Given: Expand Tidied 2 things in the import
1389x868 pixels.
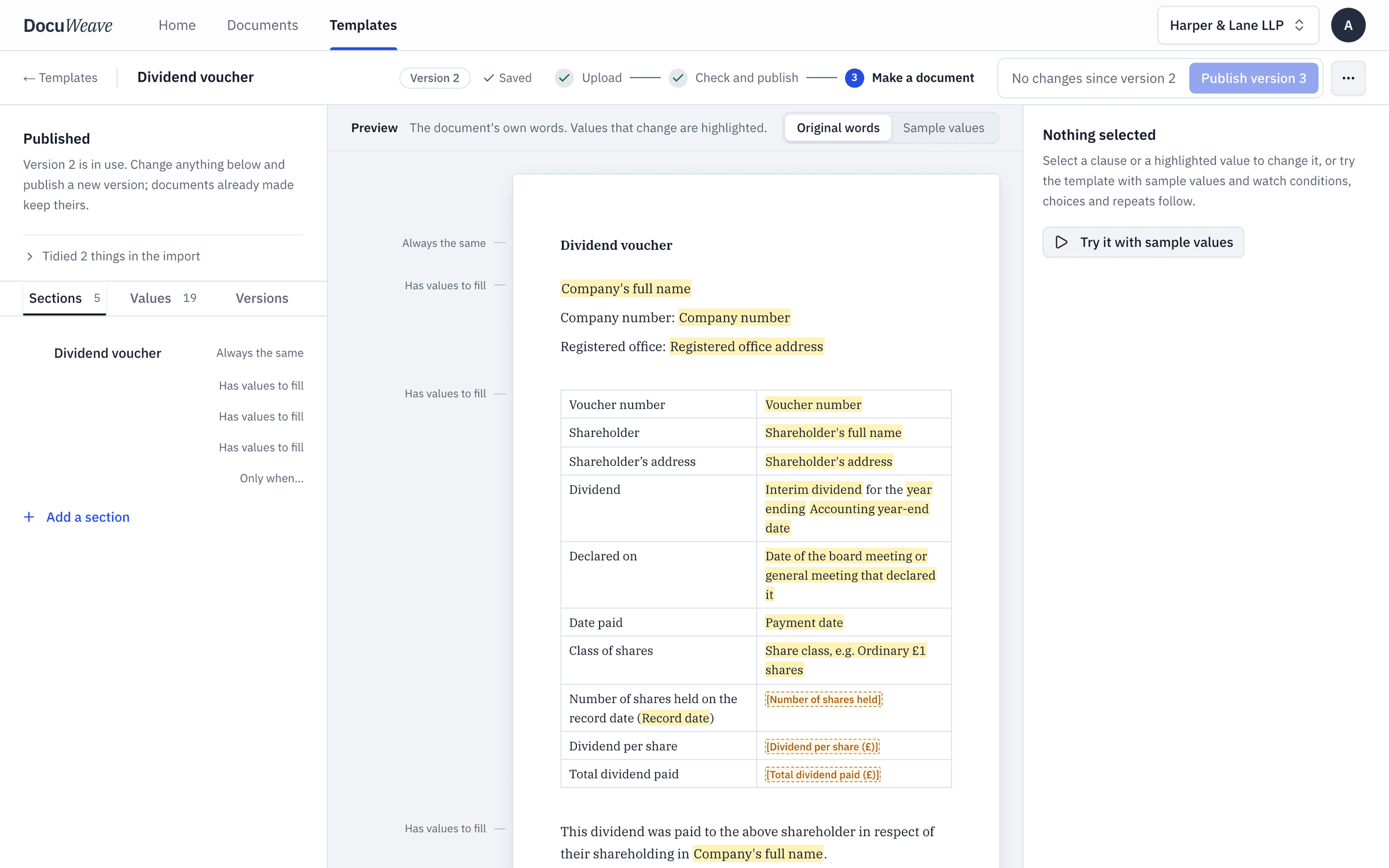Looking at the screenshot, I should [x=112, y=256].
